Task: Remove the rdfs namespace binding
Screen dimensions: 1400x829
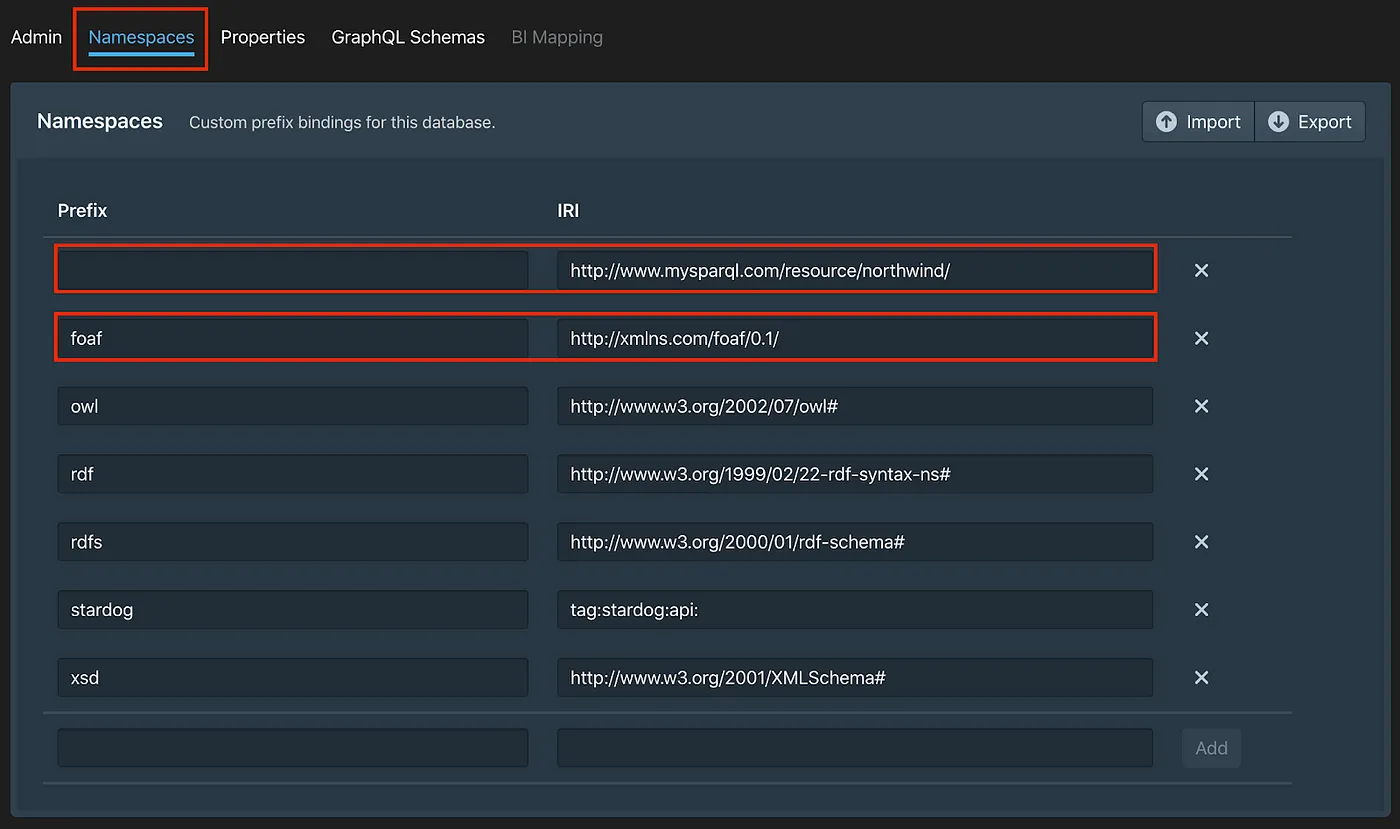Action: point(1202,542)
